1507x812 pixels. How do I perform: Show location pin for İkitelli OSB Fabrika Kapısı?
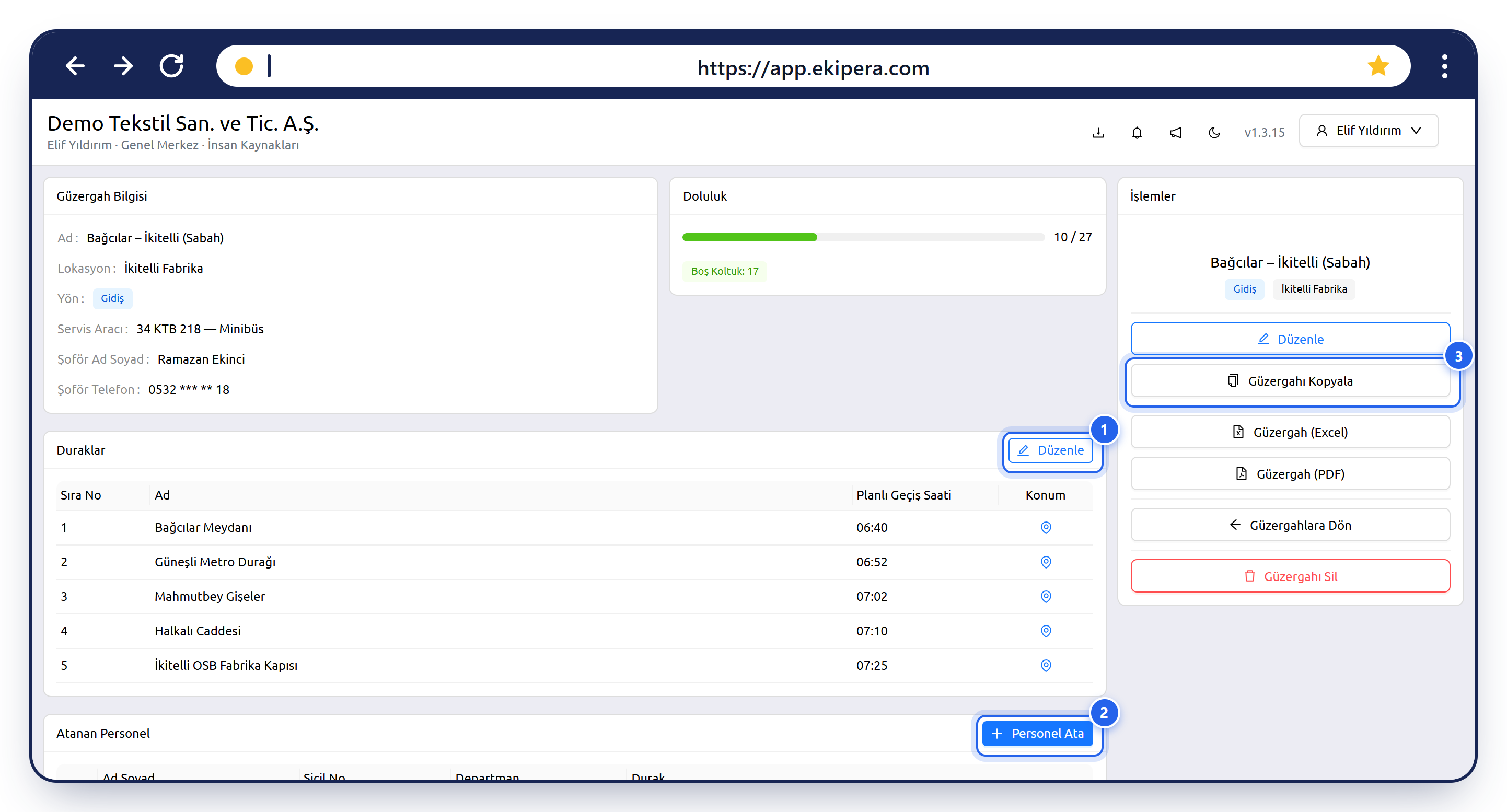[1046, 666]
